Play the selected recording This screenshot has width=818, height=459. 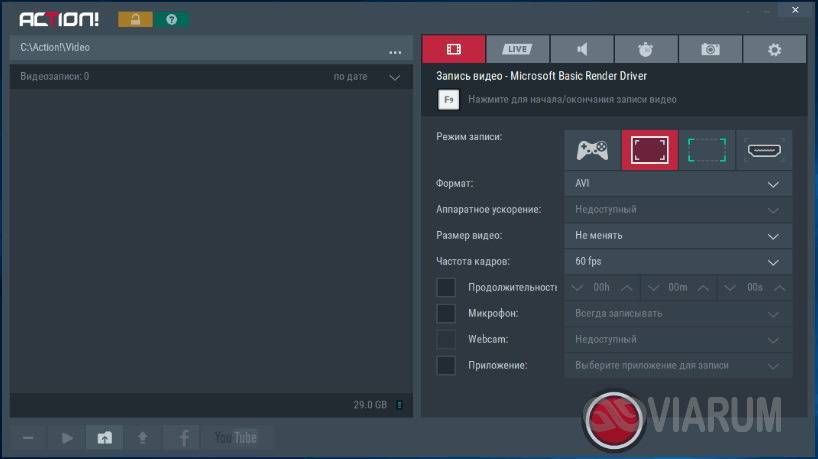pos(67,437)
